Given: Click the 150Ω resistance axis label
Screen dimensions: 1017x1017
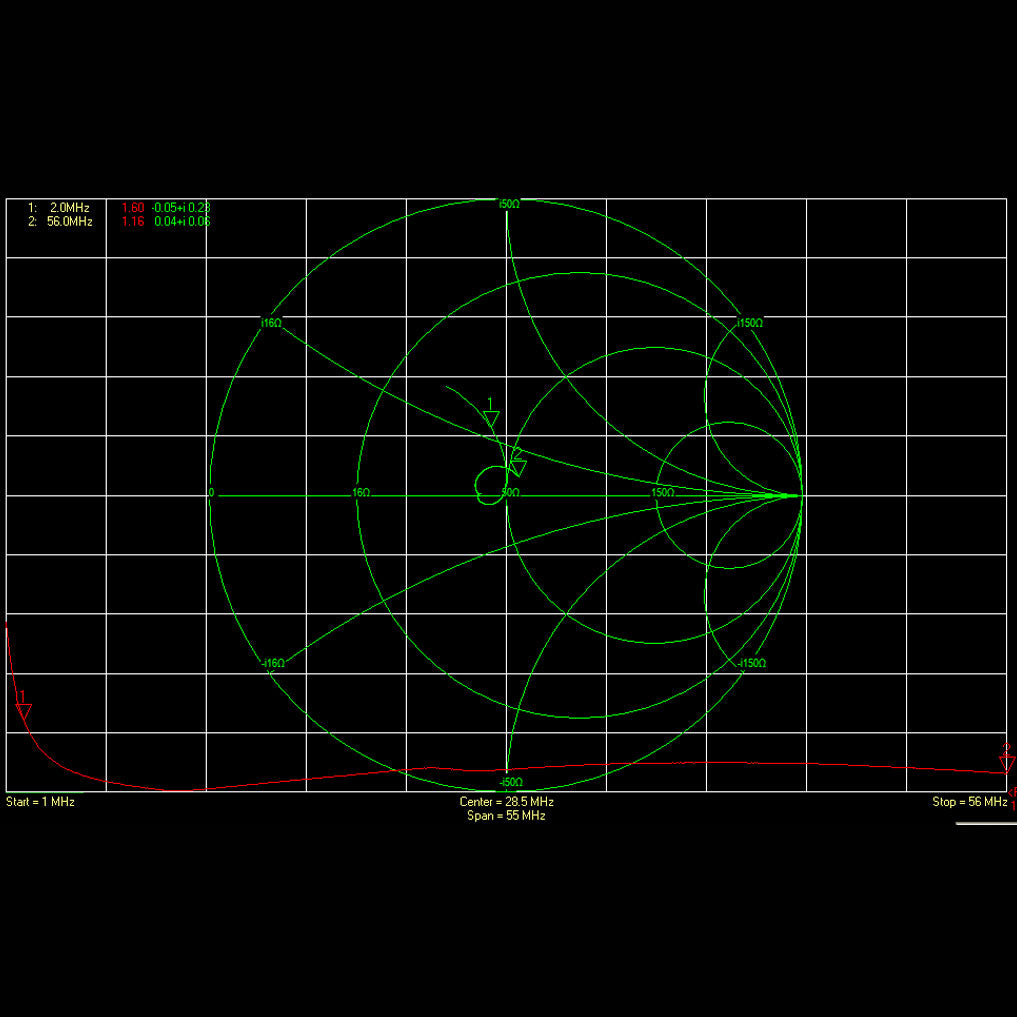Looking at the screenshot, I should tap(660, 493).
